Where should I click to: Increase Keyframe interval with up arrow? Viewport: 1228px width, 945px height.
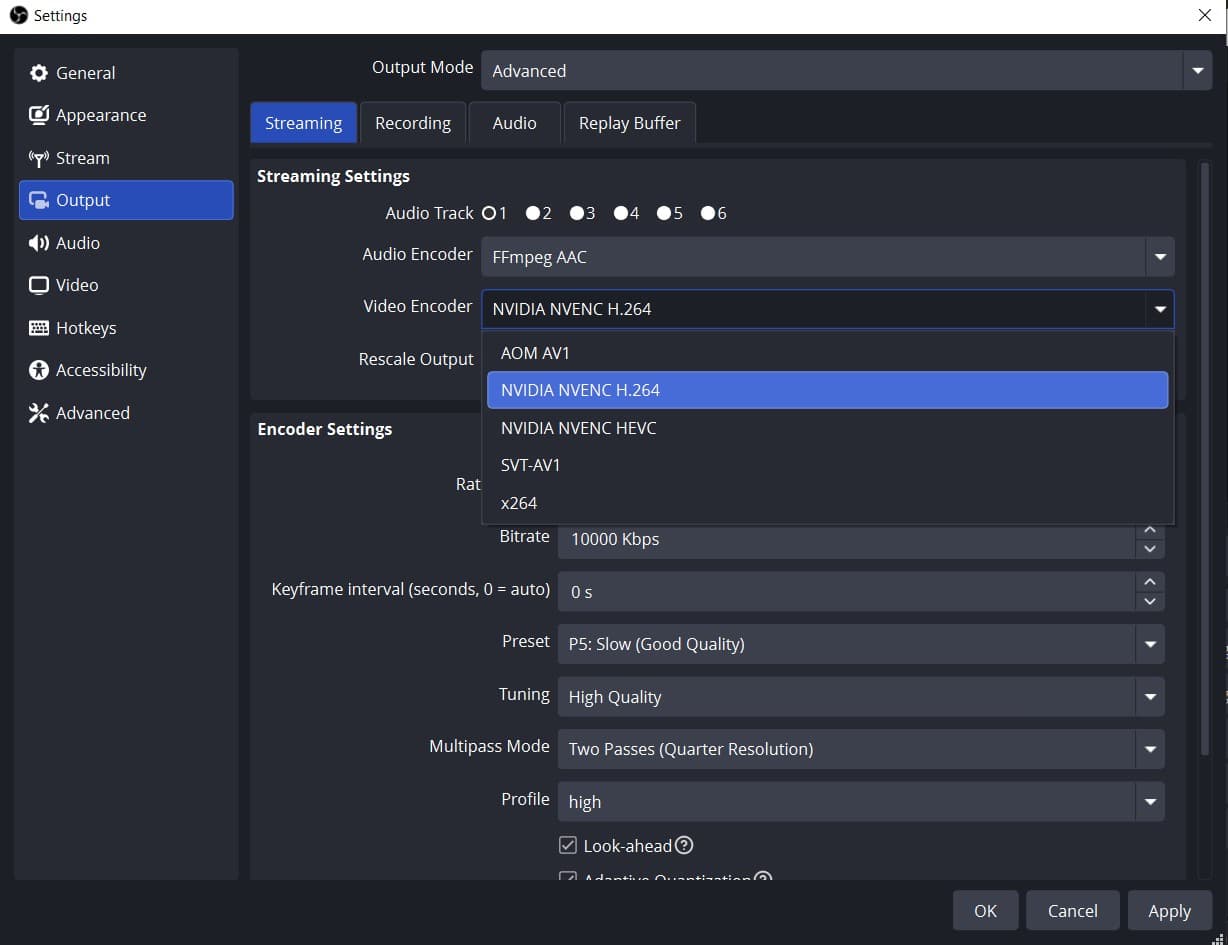[x=1150, y=582]
